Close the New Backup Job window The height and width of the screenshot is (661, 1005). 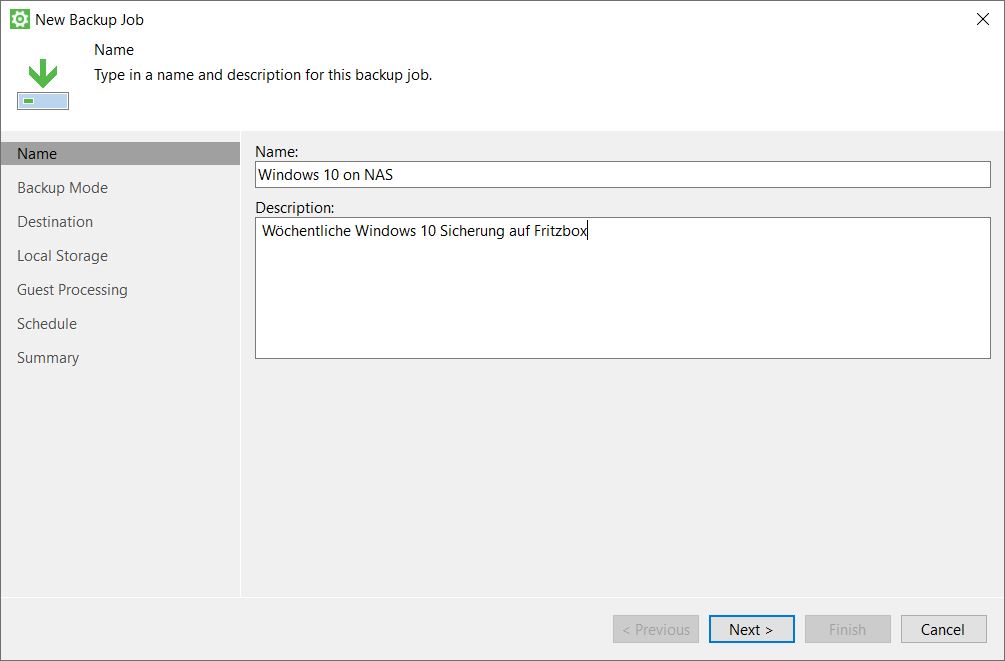982,19
